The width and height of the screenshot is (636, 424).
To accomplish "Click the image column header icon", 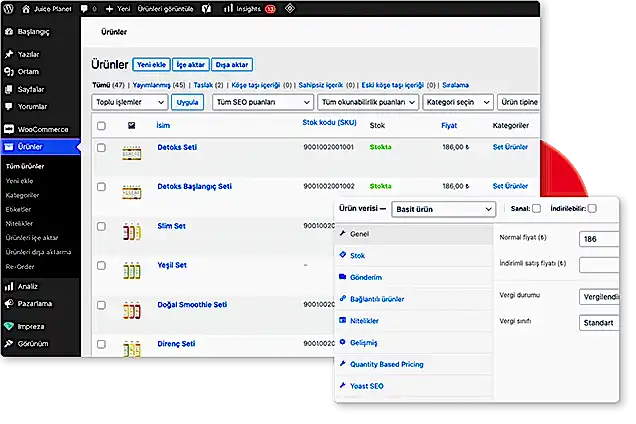I will [x=131, y=126].
